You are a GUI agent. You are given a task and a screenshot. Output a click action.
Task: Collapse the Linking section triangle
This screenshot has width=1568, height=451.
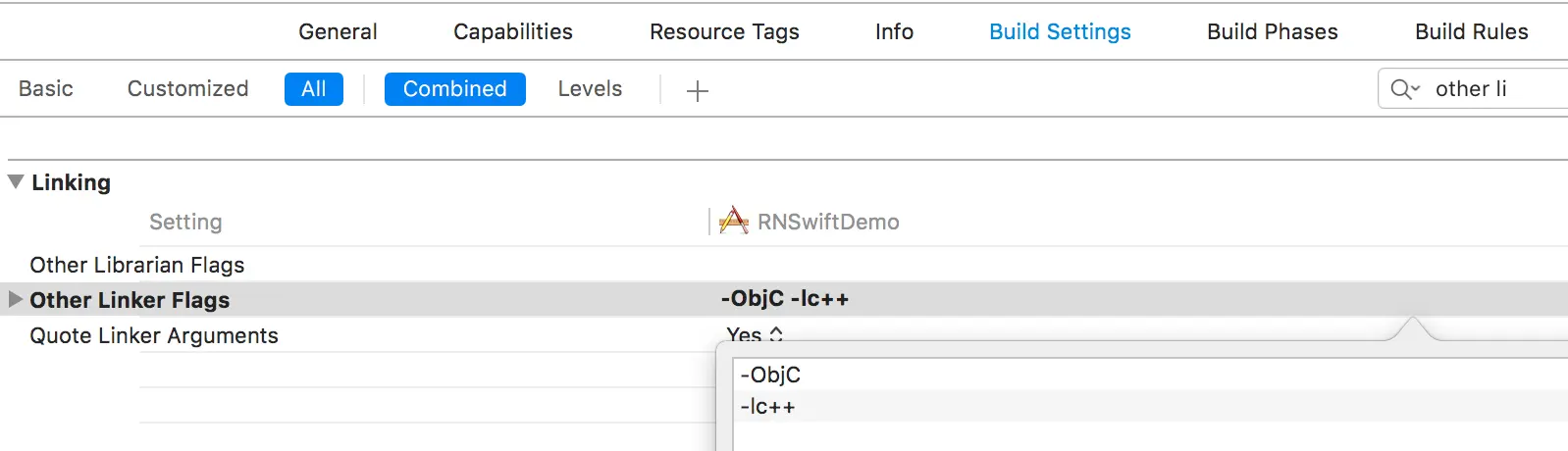point(16,181)
